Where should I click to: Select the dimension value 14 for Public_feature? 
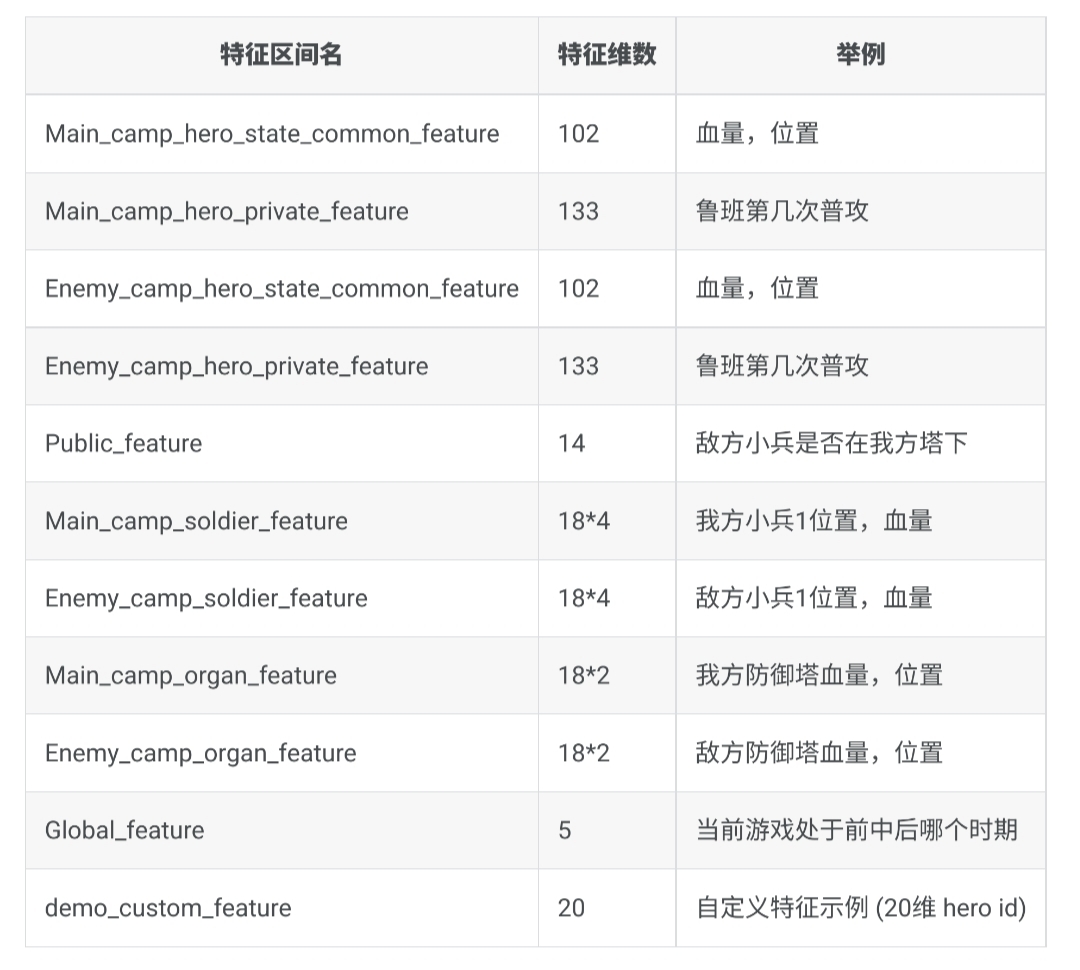[x=571, y=443]
